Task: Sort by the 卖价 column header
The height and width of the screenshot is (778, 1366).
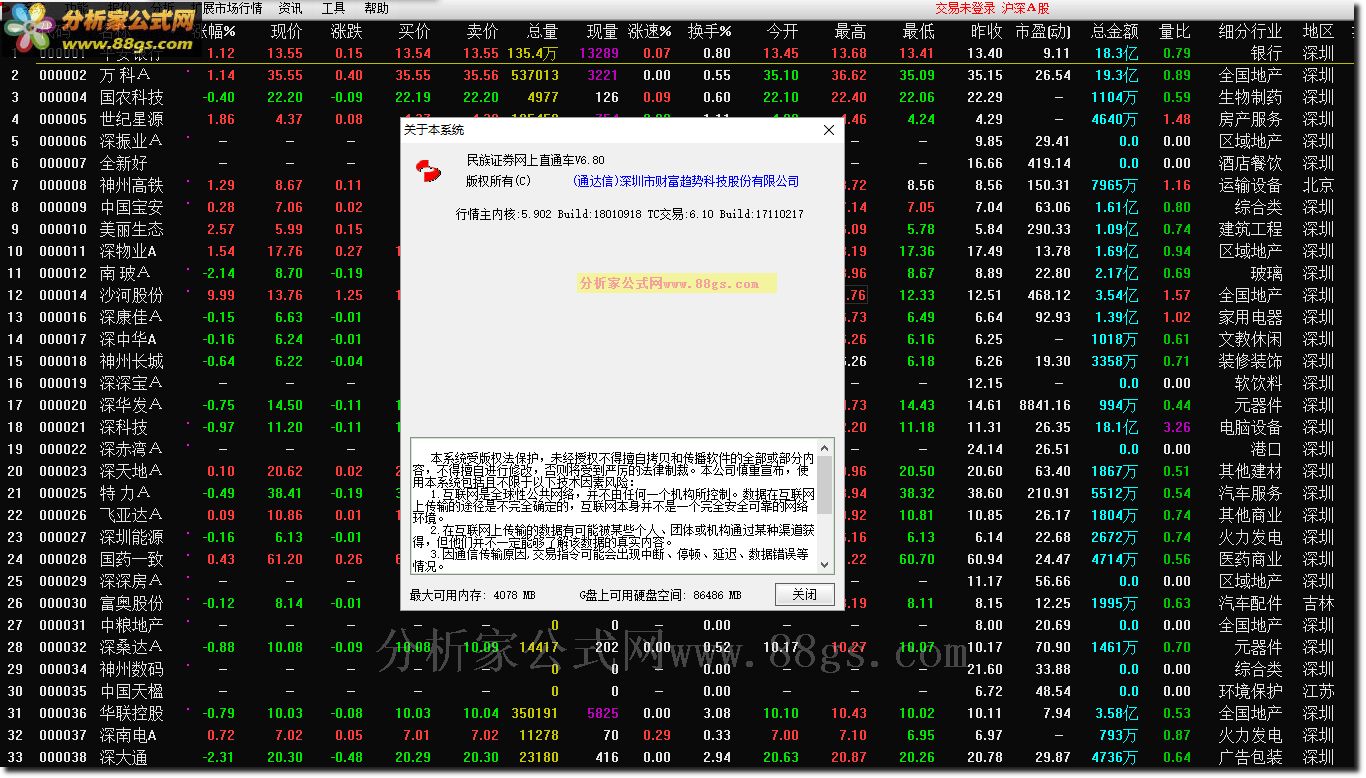Action: (x=482, y=32)
